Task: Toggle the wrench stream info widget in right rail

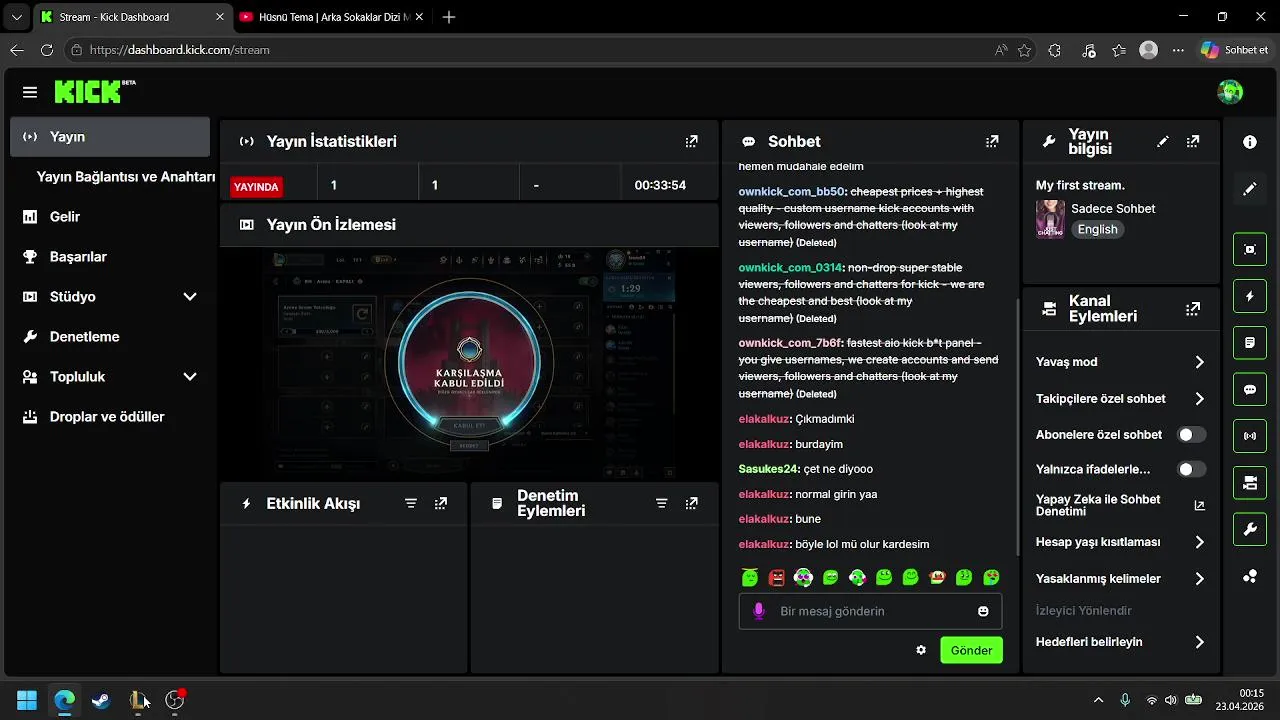Action: 1250,530
